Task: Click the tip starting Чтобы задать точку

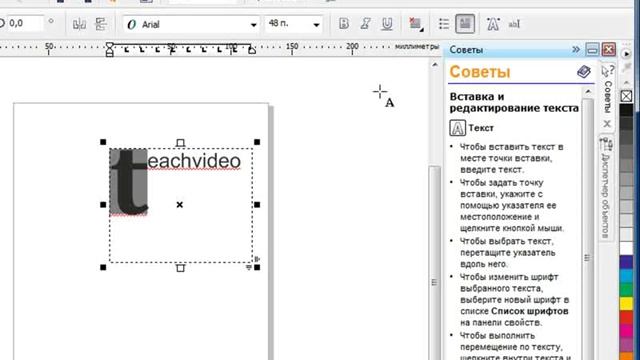Action: tap(512, 205)
